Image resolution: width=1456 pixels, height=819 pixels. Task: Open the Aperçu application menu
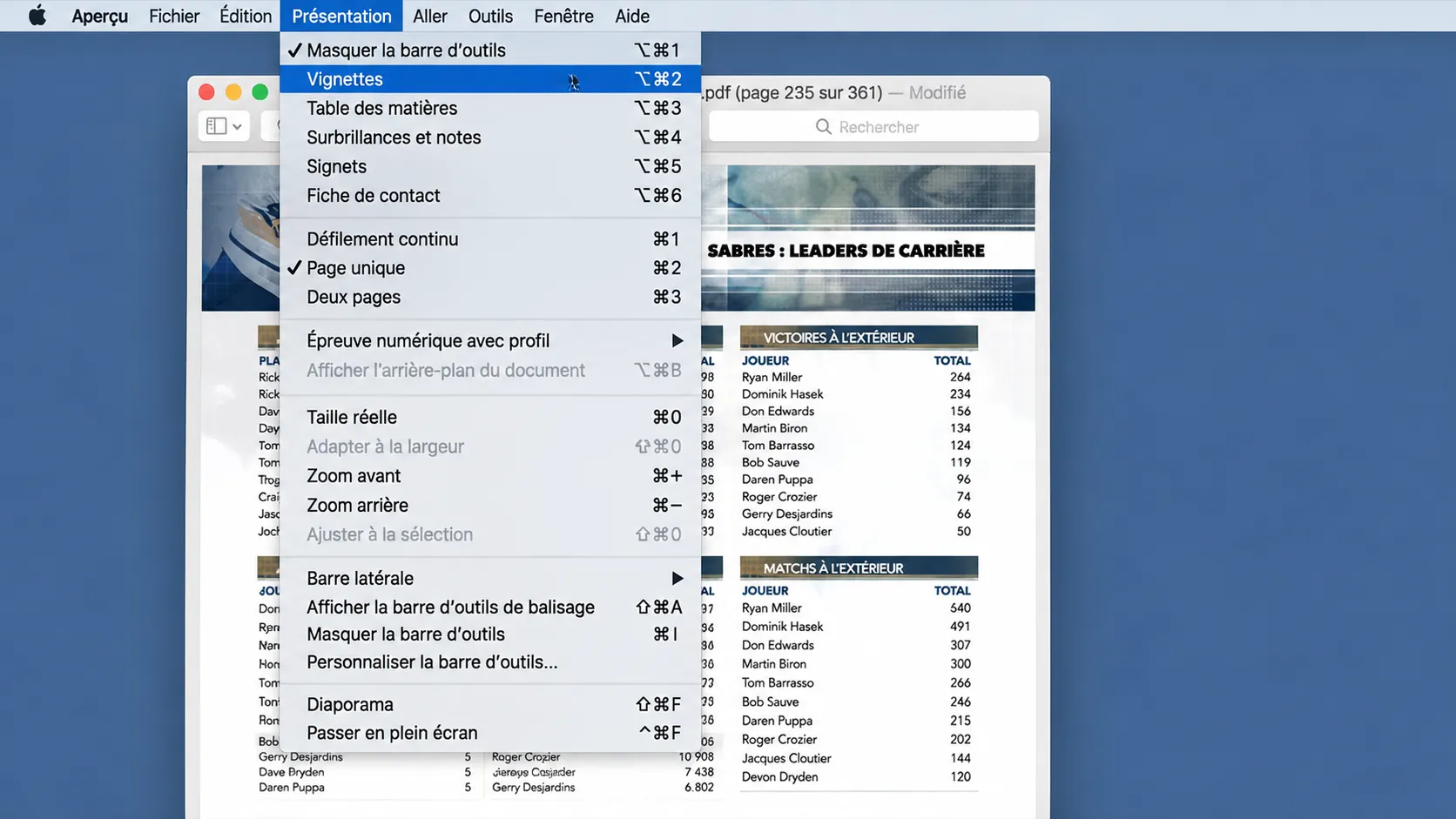99,16
